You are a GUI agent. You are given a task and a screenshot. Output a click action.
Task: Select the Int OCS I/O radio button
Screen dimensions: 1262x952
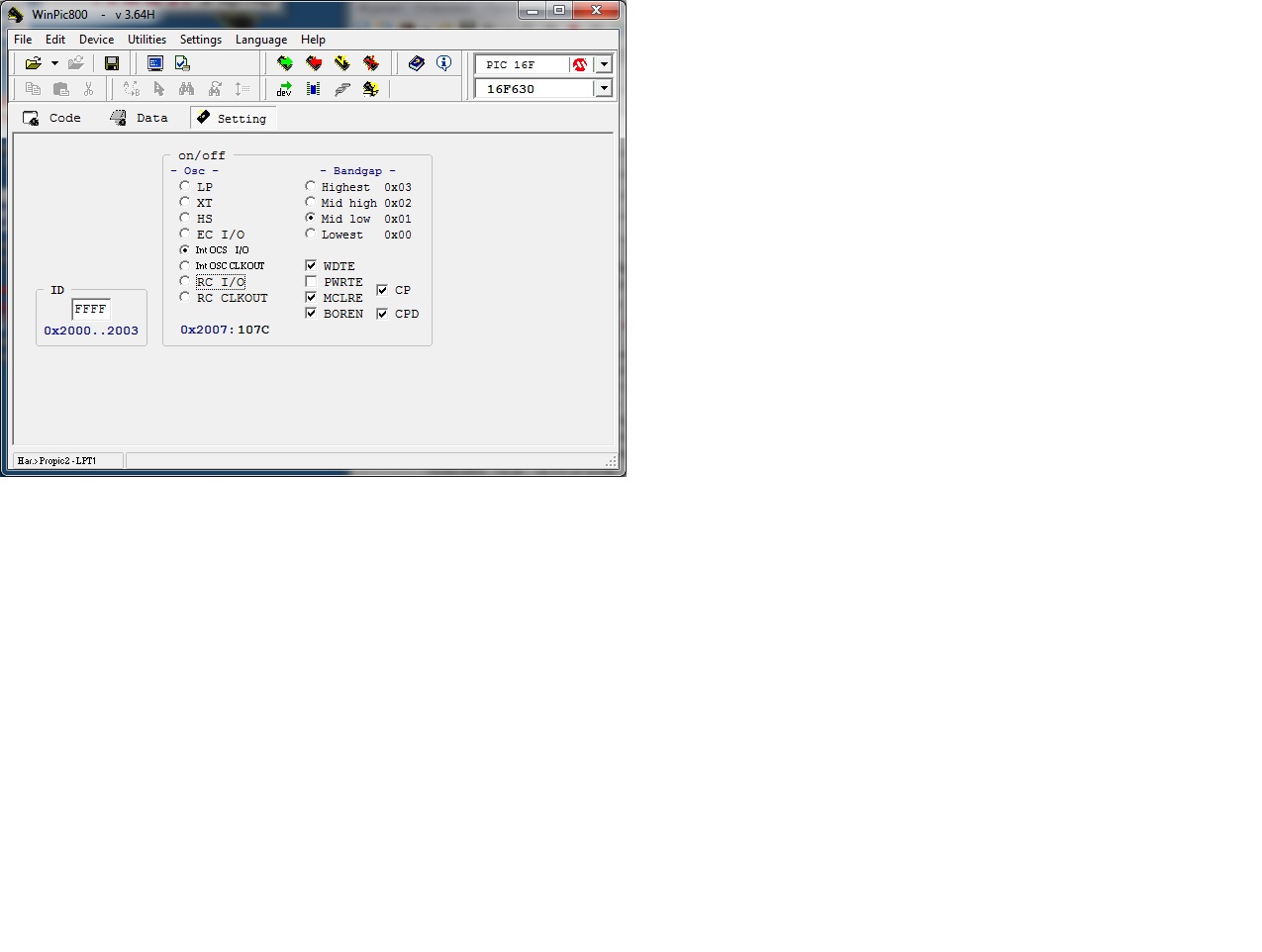(185, 249)
